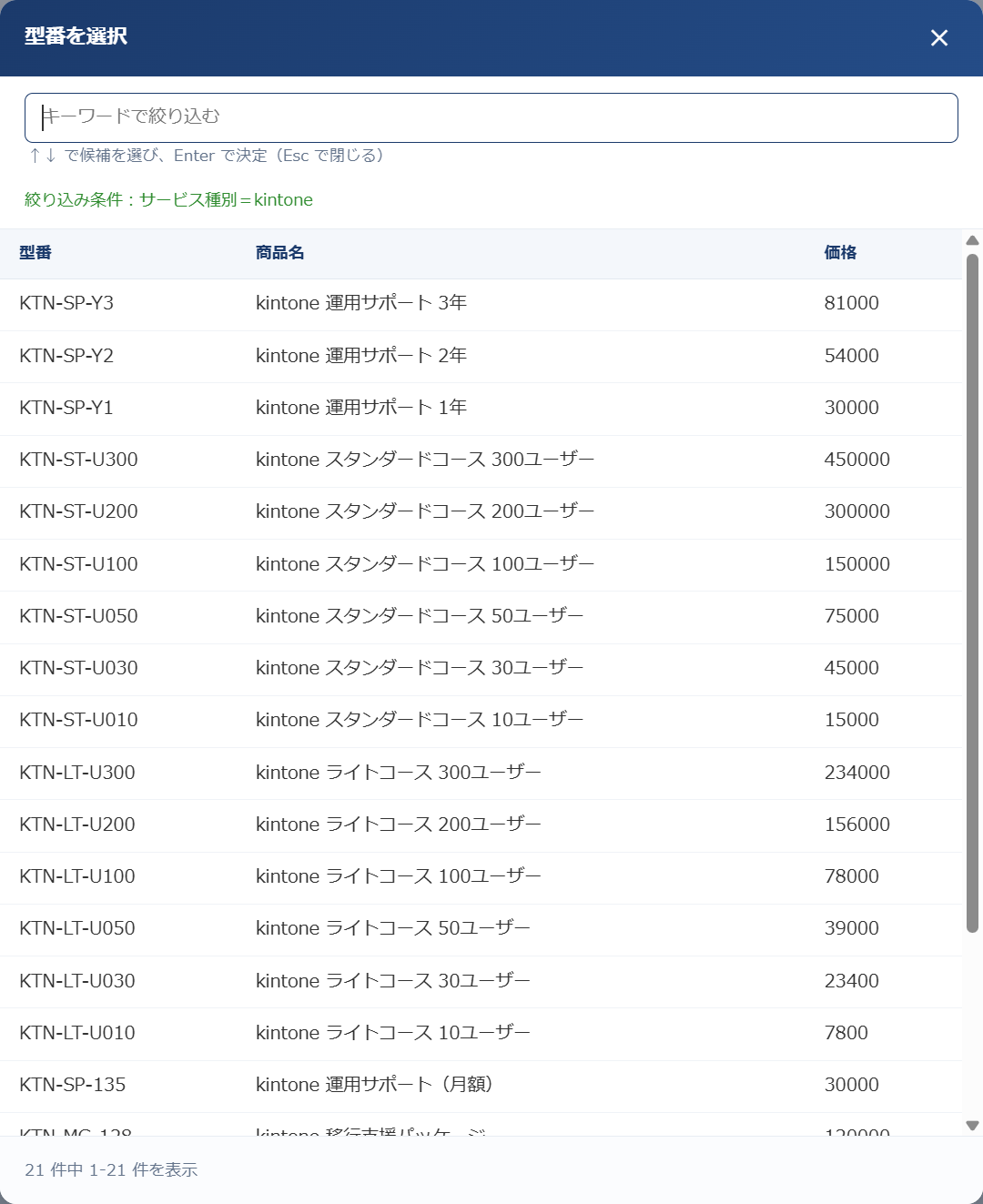The image size is (983, 1204).
Task: Click price 39000
Action: (x=852, y=928)
